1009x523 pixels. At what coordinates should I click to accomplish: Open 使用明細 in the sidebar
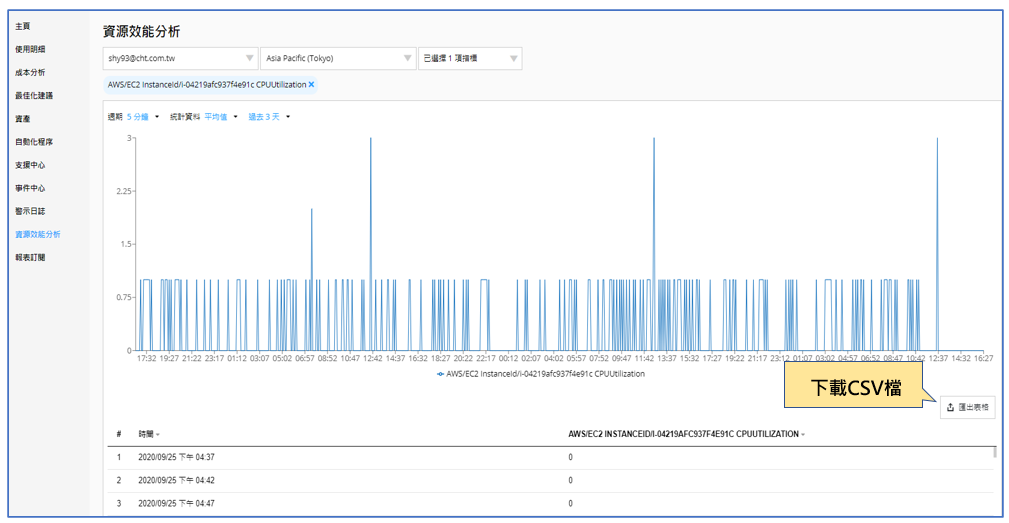point(30,49)
